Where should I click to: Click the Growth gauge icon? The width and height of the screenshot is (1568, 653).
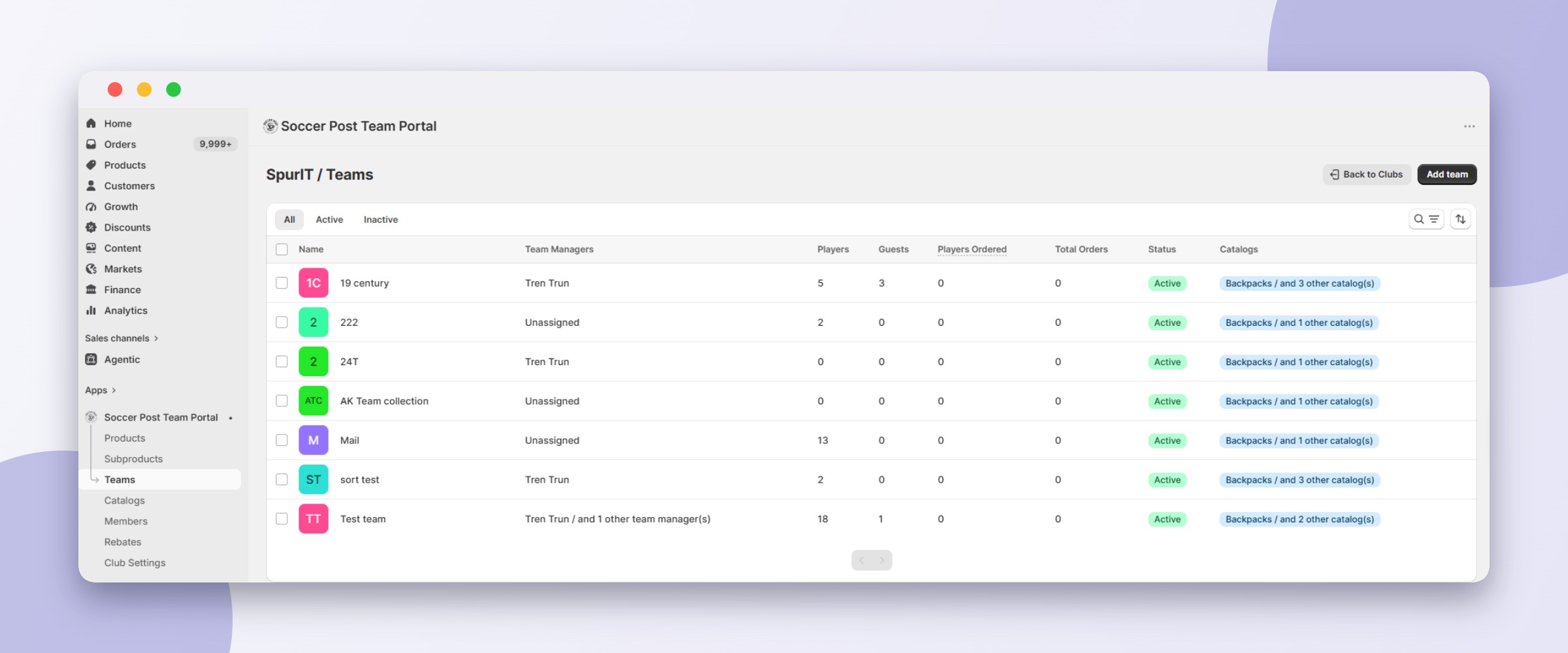[91, 207]
